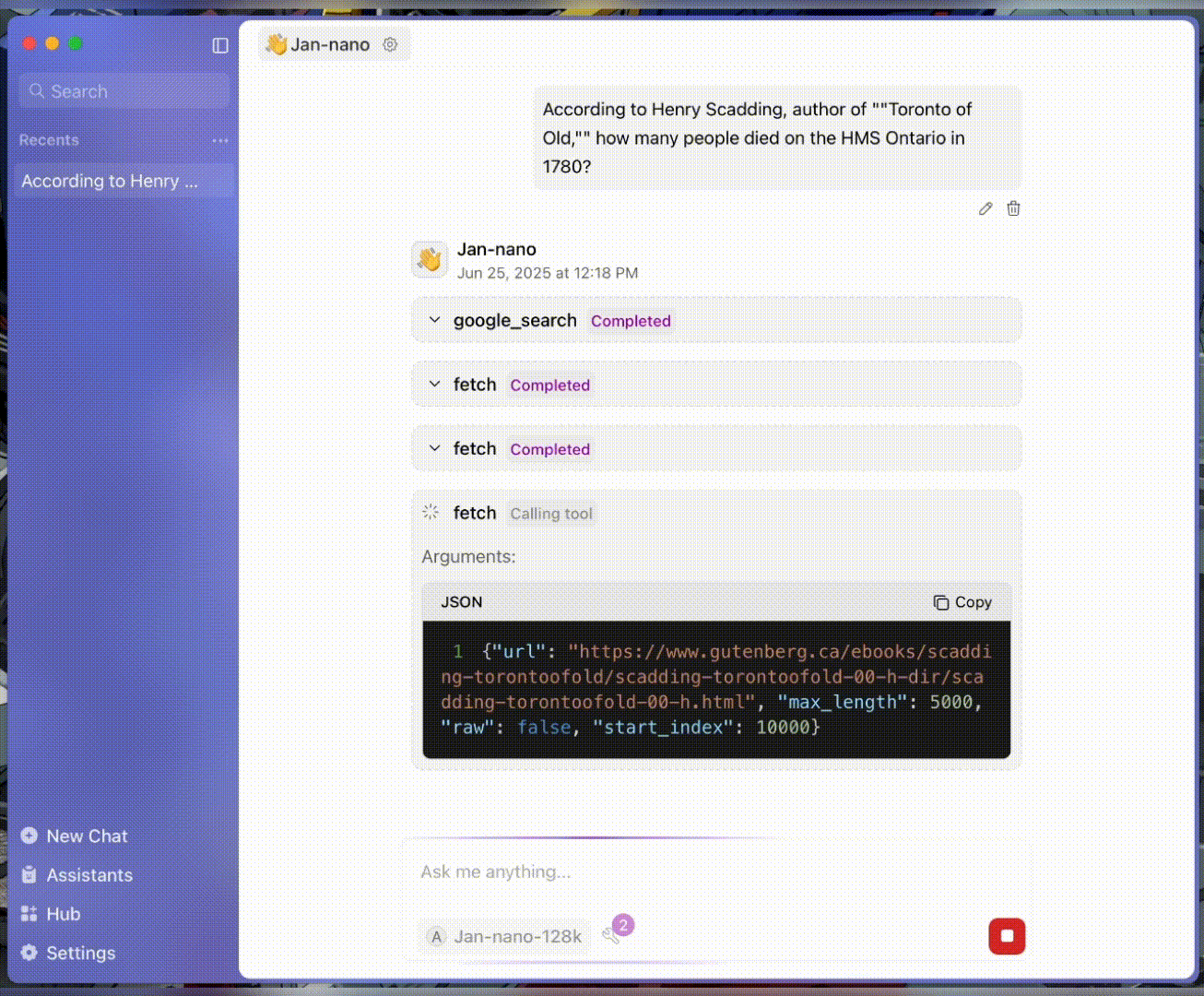Collapse the sidebar panel
The image size is (1204, 996).
click(219, 45)
